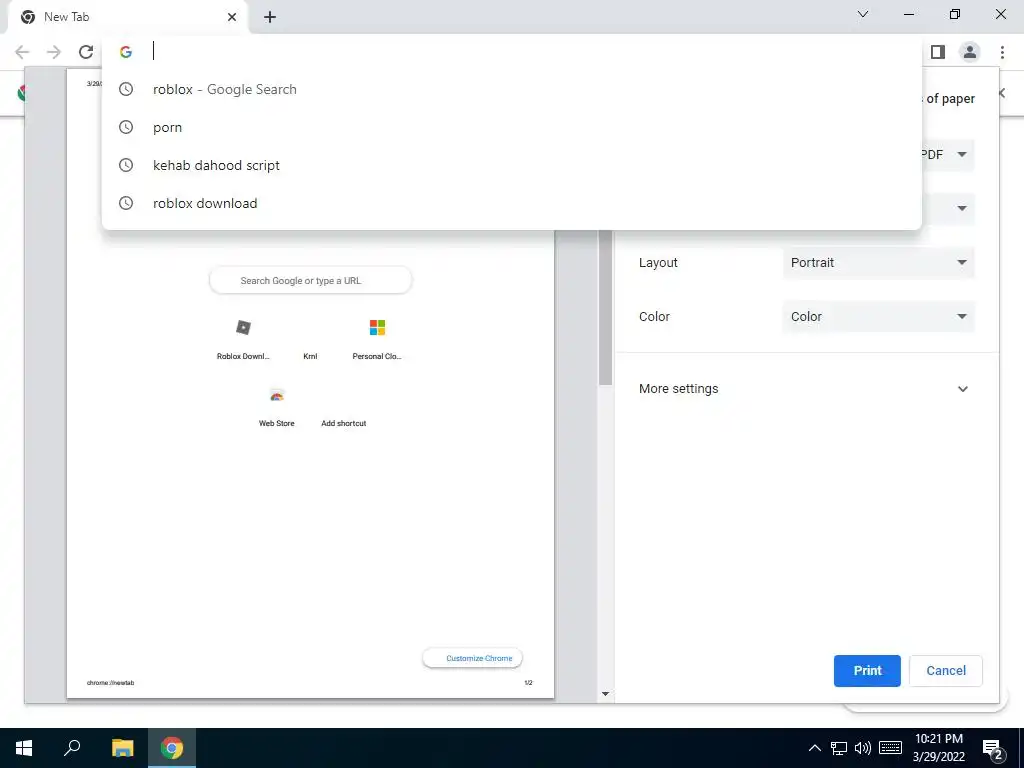Go back using the browser back arrow

[22, 52]
